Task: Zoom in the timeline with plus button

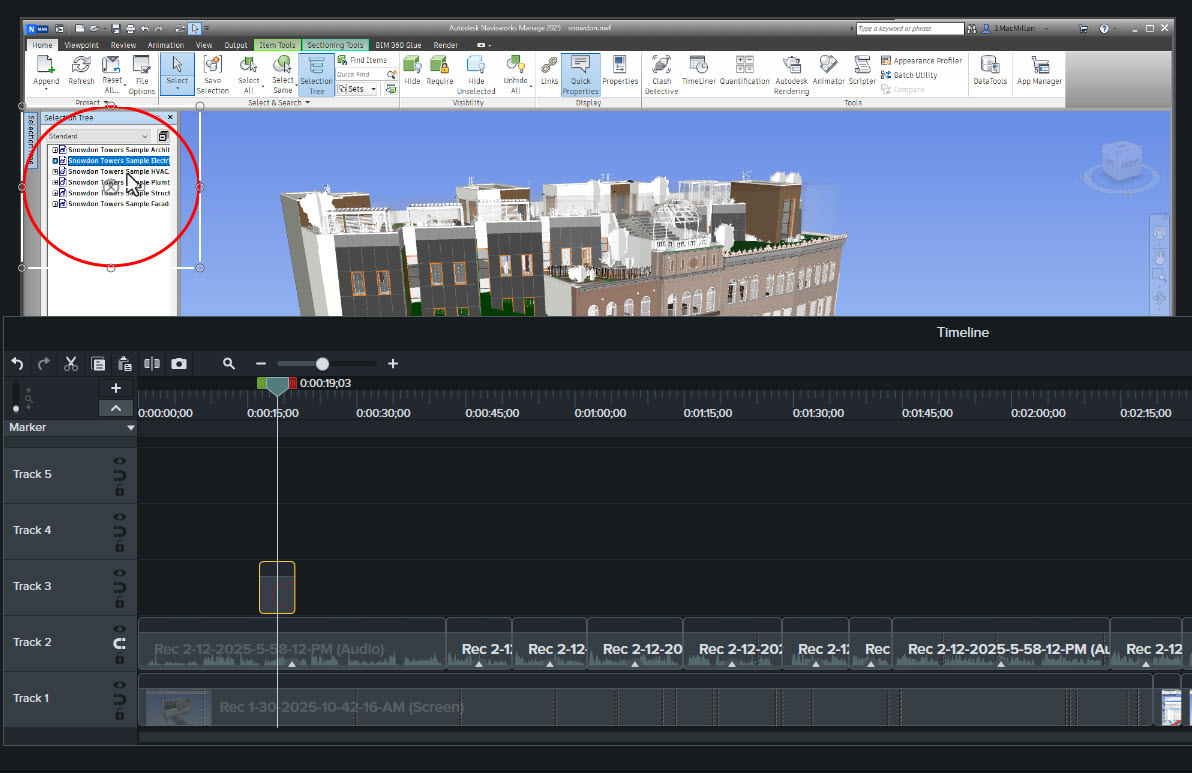Action: point(393,364)
